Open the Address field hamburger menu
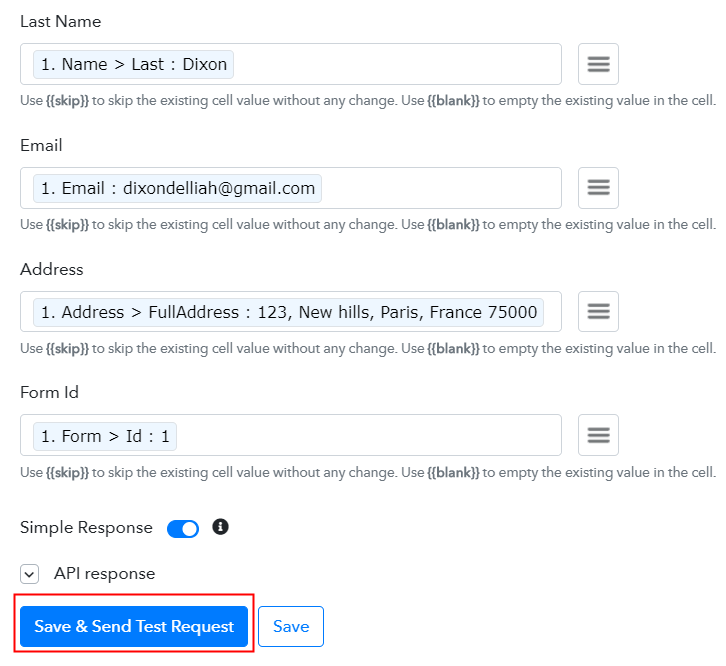726x666 pixels. (x=598, y=312)
